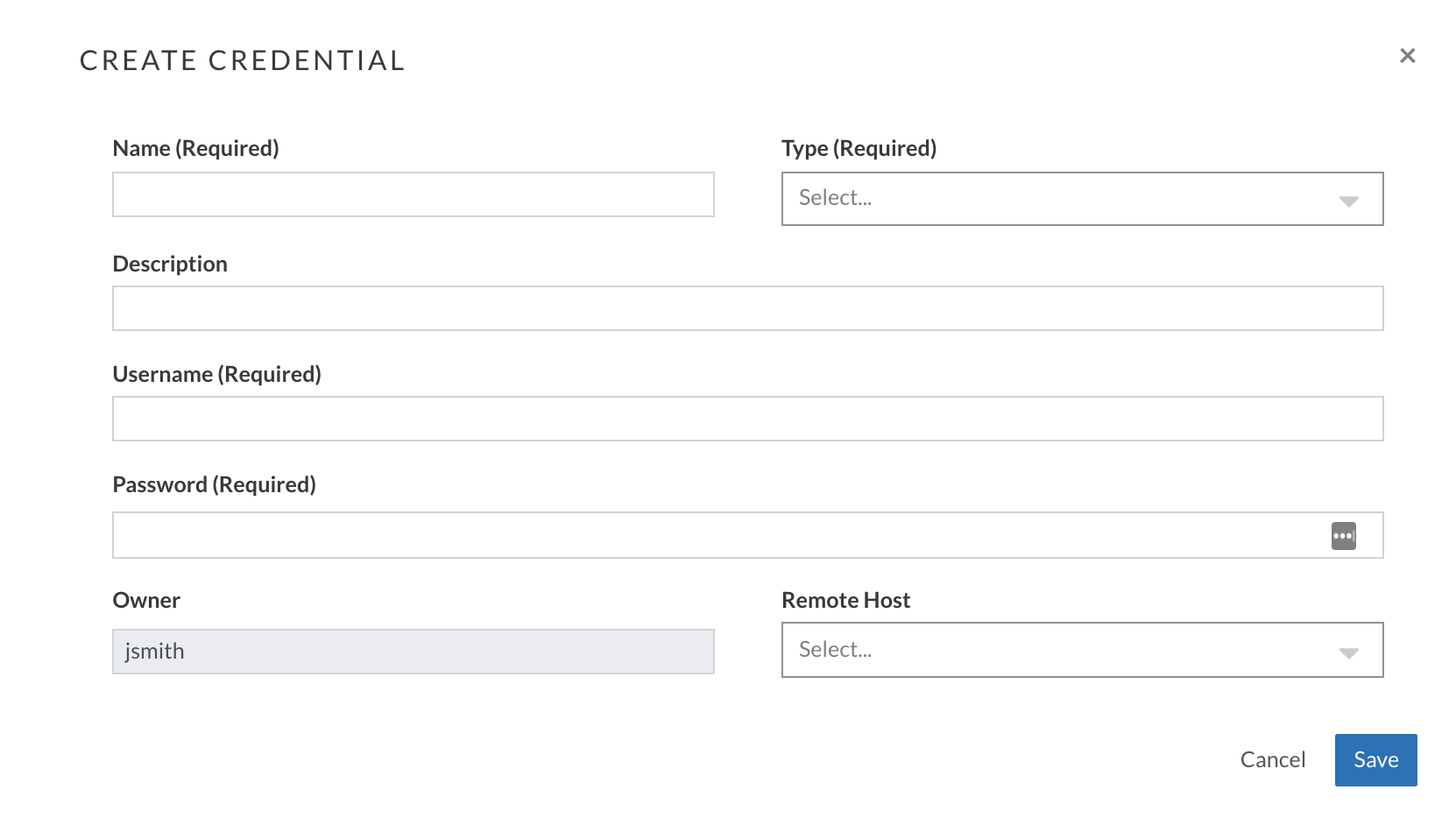
Task: Click the Name (Required) label
Action: click(196, 149)
